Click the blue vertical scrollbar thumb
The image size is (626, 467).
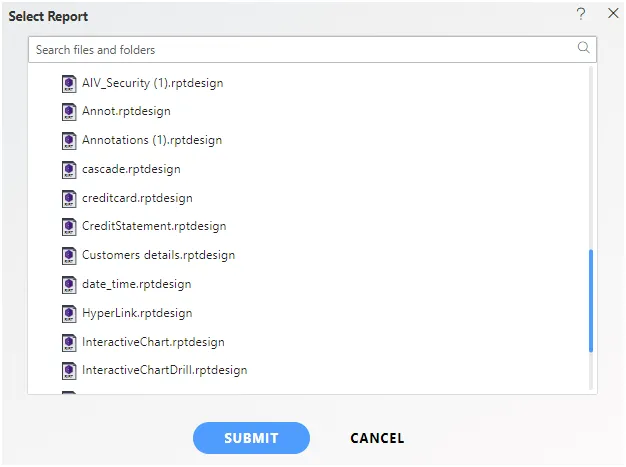pos(591,301)
